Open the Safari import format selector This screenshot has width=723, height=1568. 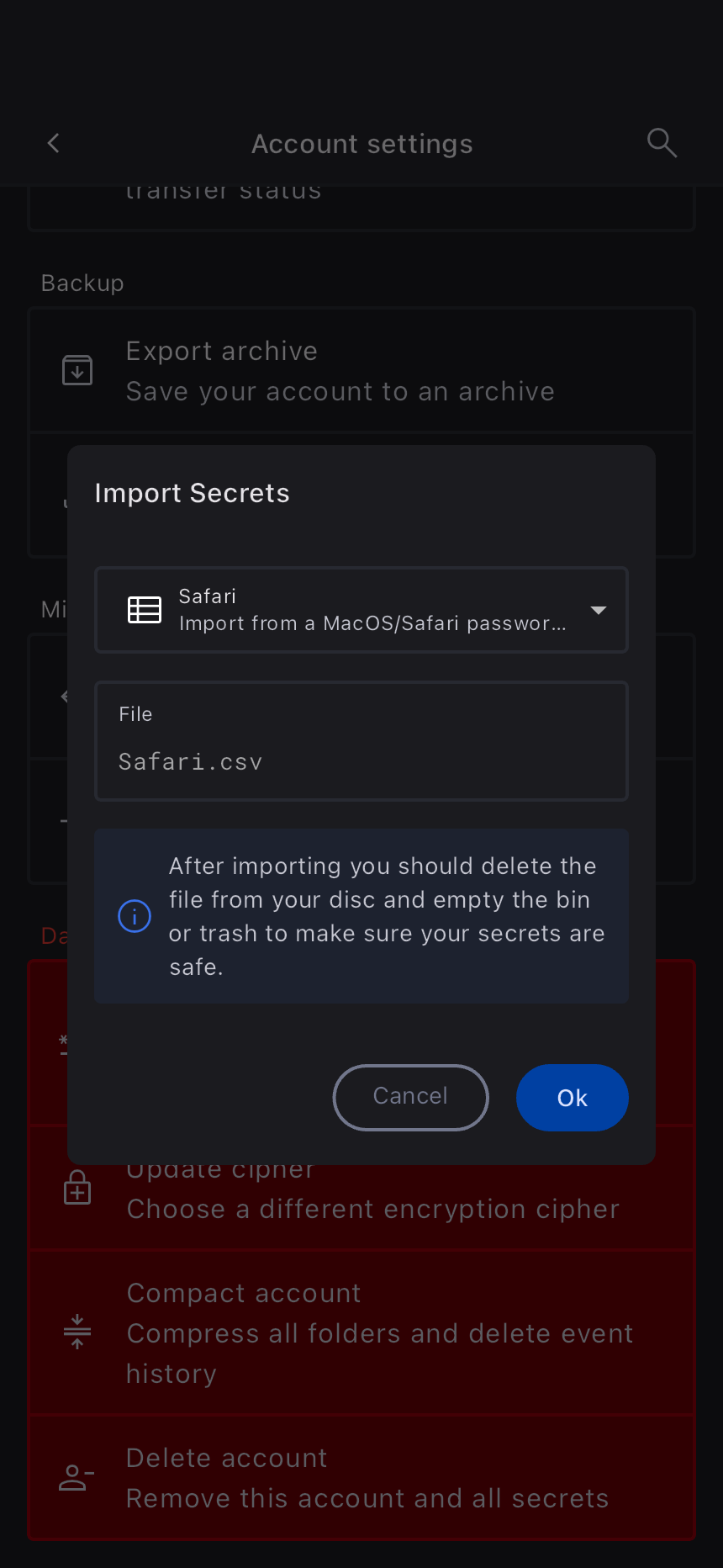pyautogui.click(x=361, y=610)
